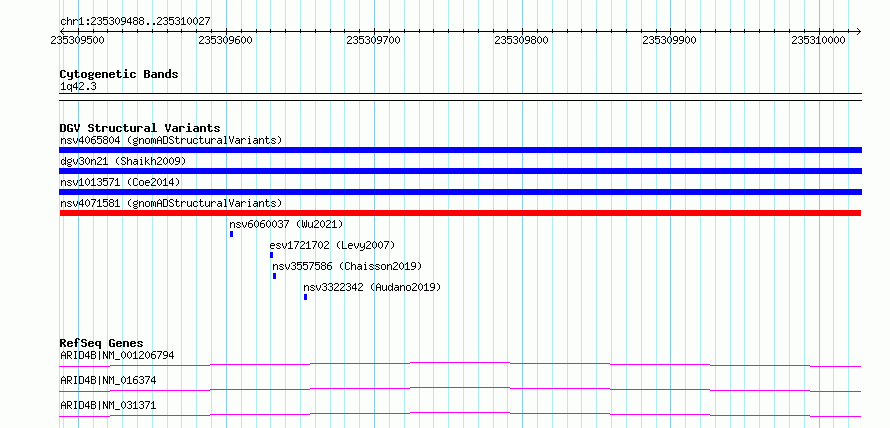Click small blue marker under nsv3557586
890x428 pixels.
[274, 276]
